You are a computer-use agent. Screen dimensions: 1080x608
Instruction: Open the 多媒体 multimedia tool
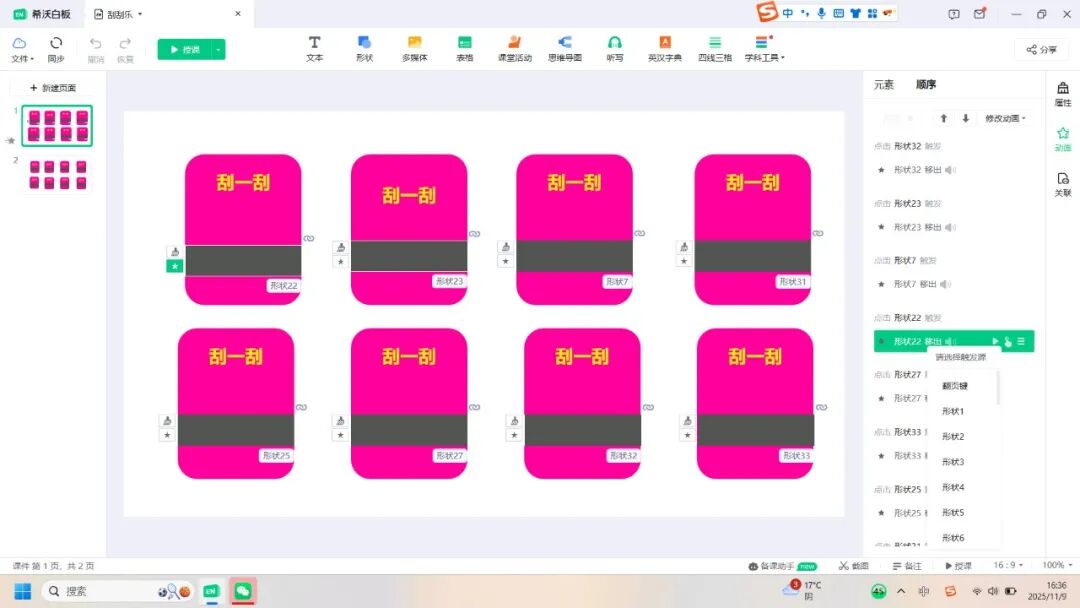[414, 48]
